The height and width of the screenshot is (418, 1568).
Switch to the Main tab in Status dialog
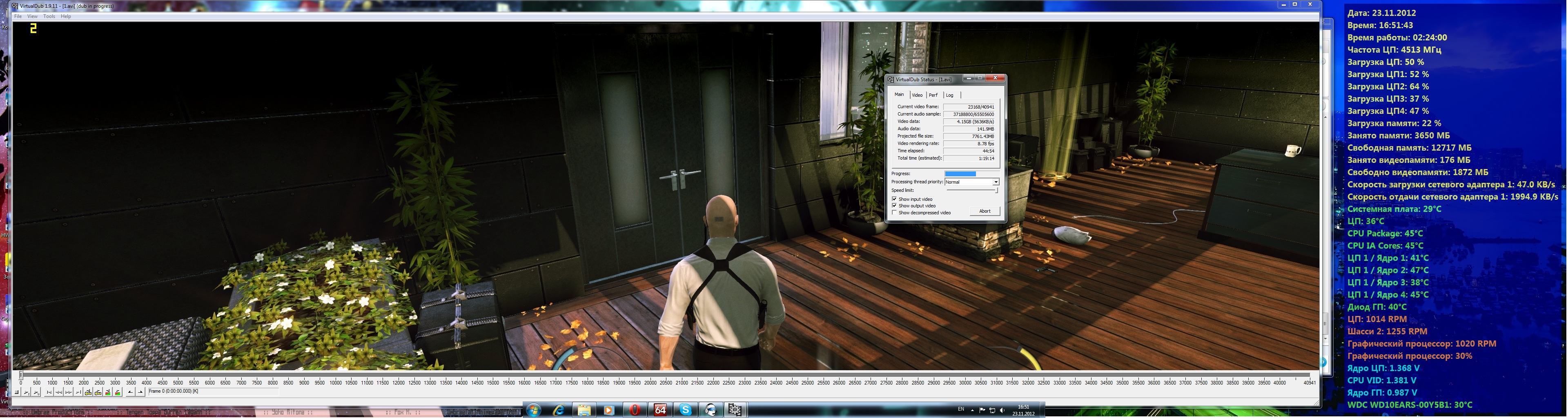[x=900, y=94]
